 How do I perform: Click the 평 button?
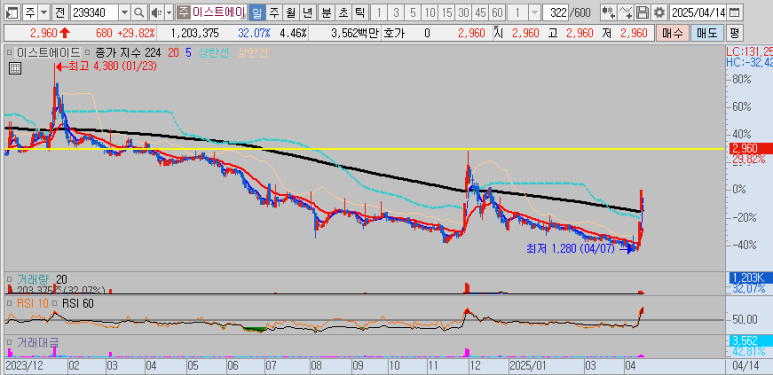click(735, 34)
